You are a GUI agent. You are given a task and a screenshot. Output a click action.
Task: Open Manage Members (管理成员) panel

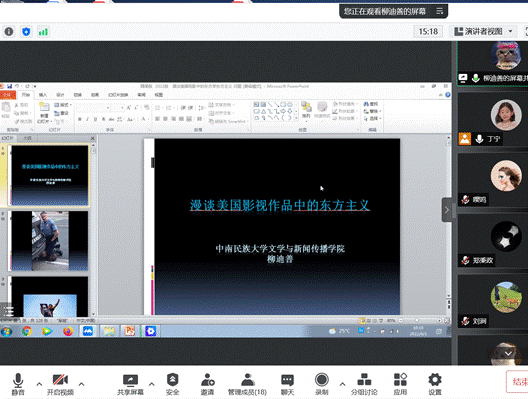click(248, 380)
